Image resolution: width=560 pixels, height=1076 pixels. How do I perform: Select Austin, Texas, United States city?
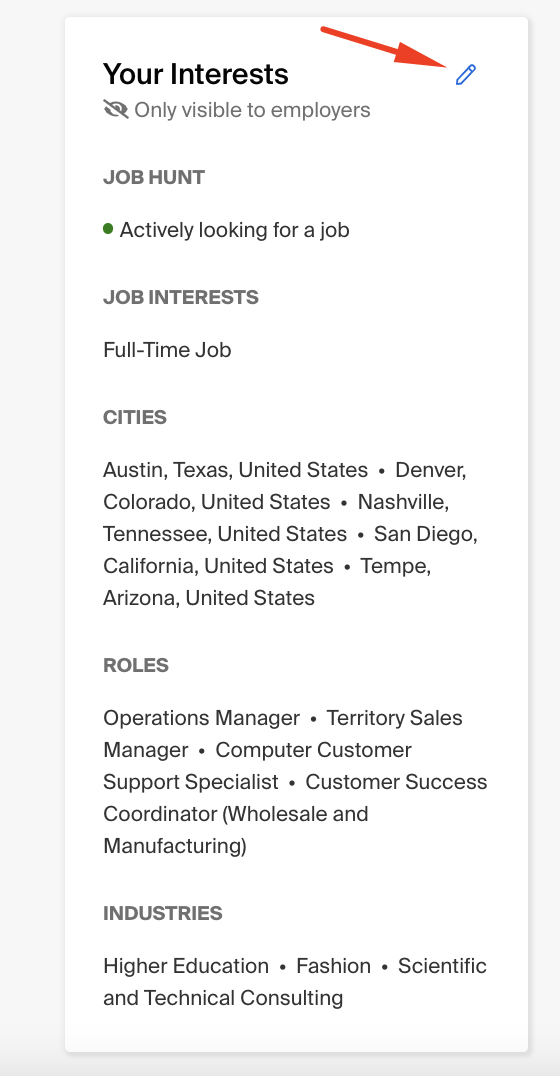click(235, 470)
